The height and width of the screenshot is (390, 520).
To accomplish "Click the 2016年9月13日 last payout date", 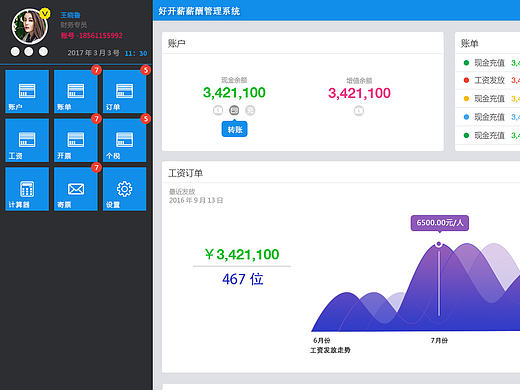I will [x=196, y=200].
